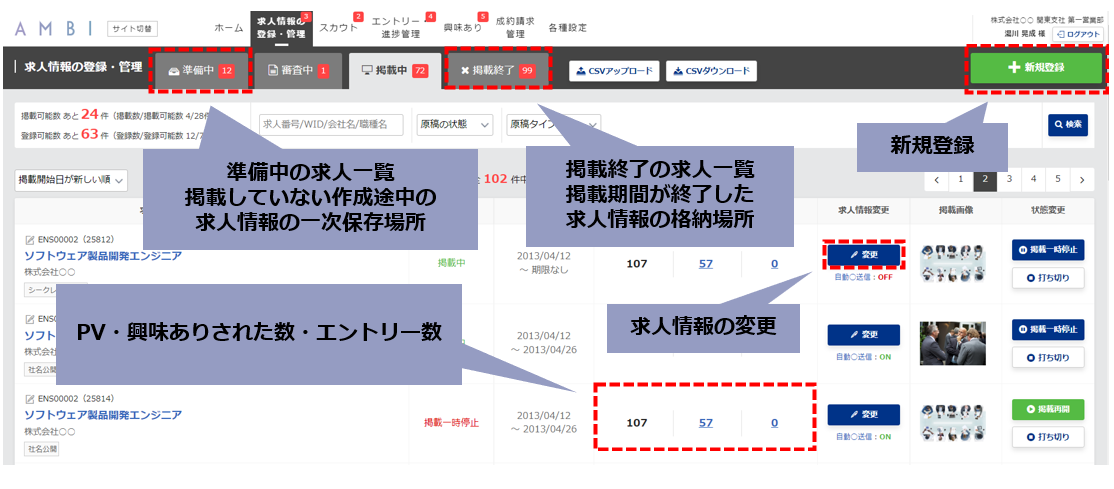Screen dimensions: 1114x489
Task: Pause first listing with 掲載一時停止
Action: 1048,250
